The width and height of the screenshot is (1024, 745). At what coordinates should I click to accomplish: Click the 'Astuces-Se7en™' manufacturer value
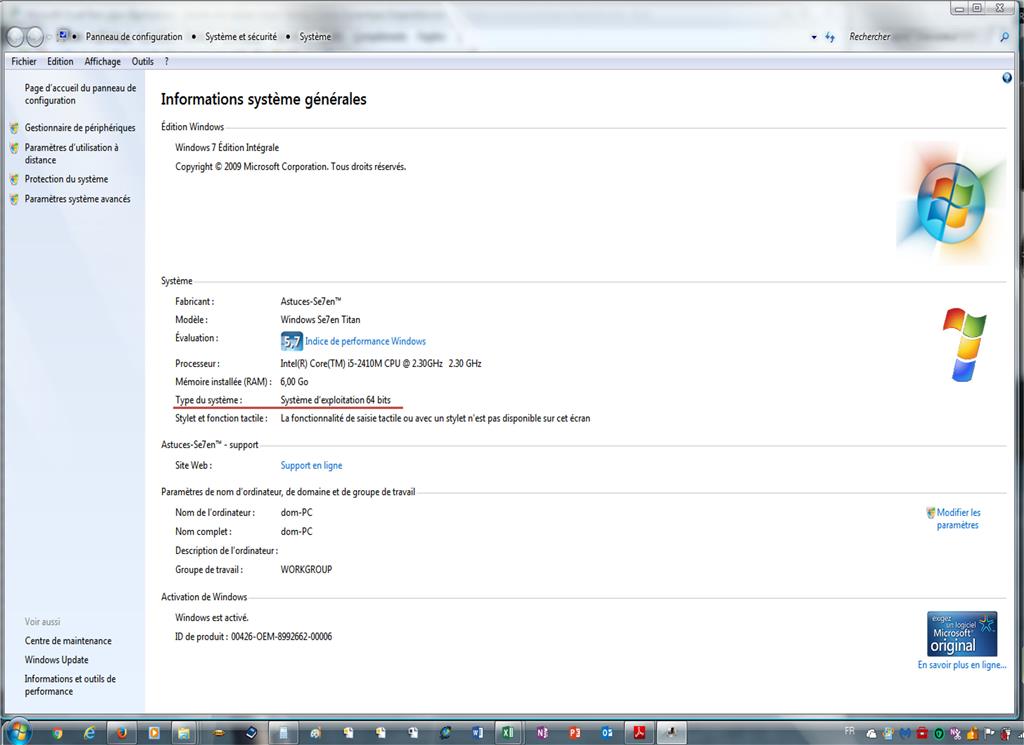pyautogui.click(x=311, y=301)
